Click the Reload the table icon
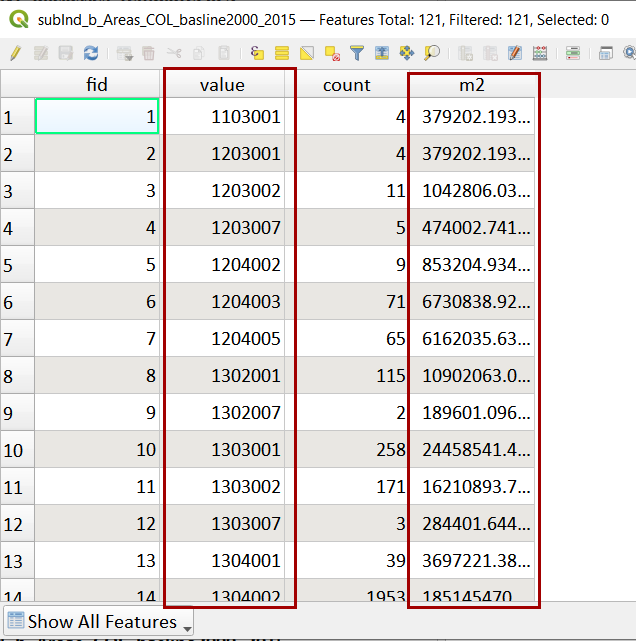636x641 pixels. pos(91,53)
